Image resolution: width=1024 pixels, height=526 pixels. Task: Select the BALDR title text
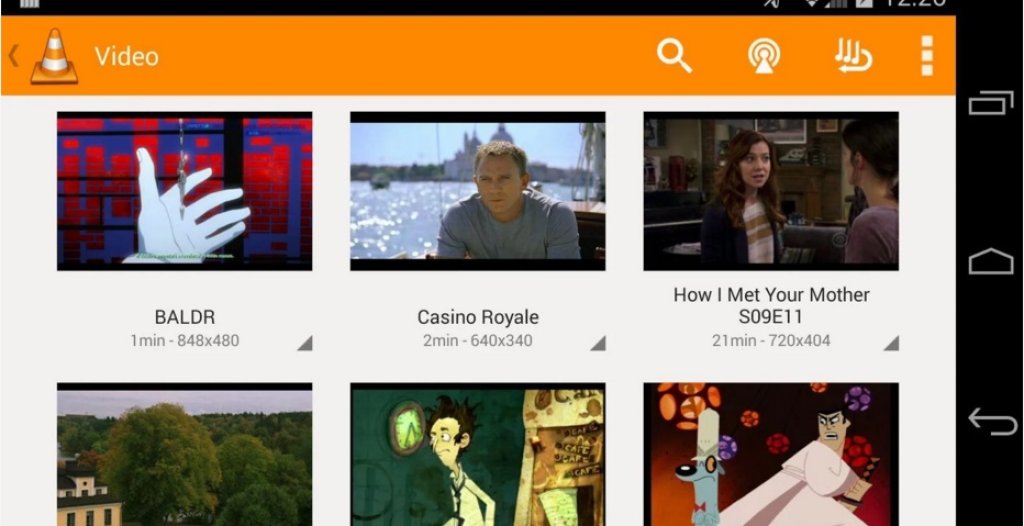click(185, 318)
